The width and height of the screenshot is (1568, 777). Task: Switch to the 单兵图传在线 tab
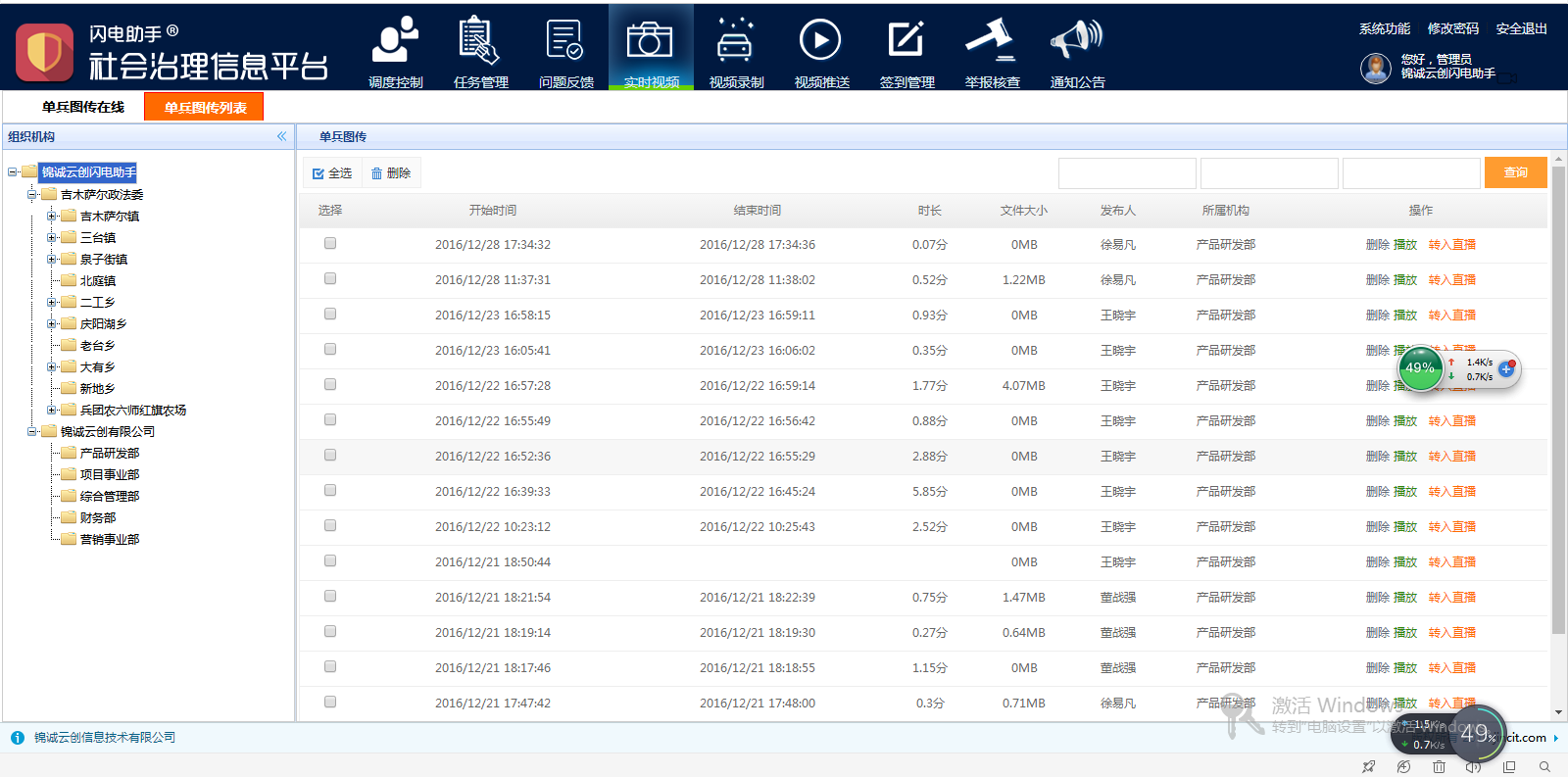(x=83, y=107)
